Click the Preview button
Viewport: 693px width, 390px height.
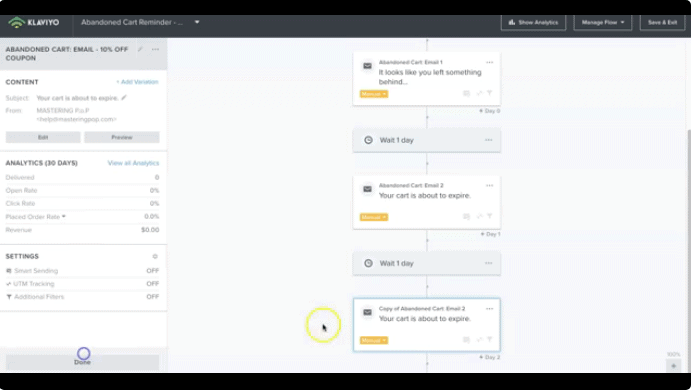click(122, 137)
